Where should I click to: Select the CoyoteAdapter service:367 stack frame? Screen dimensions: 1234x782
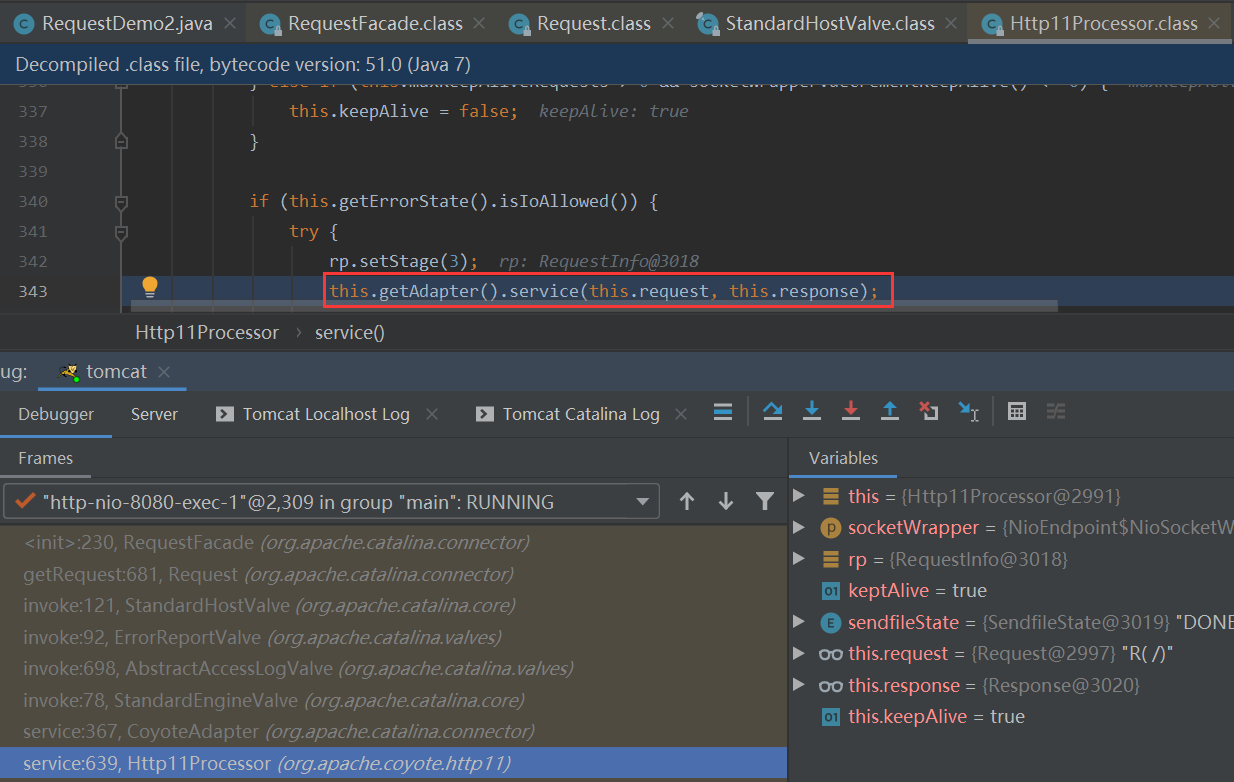click(278, 732)
